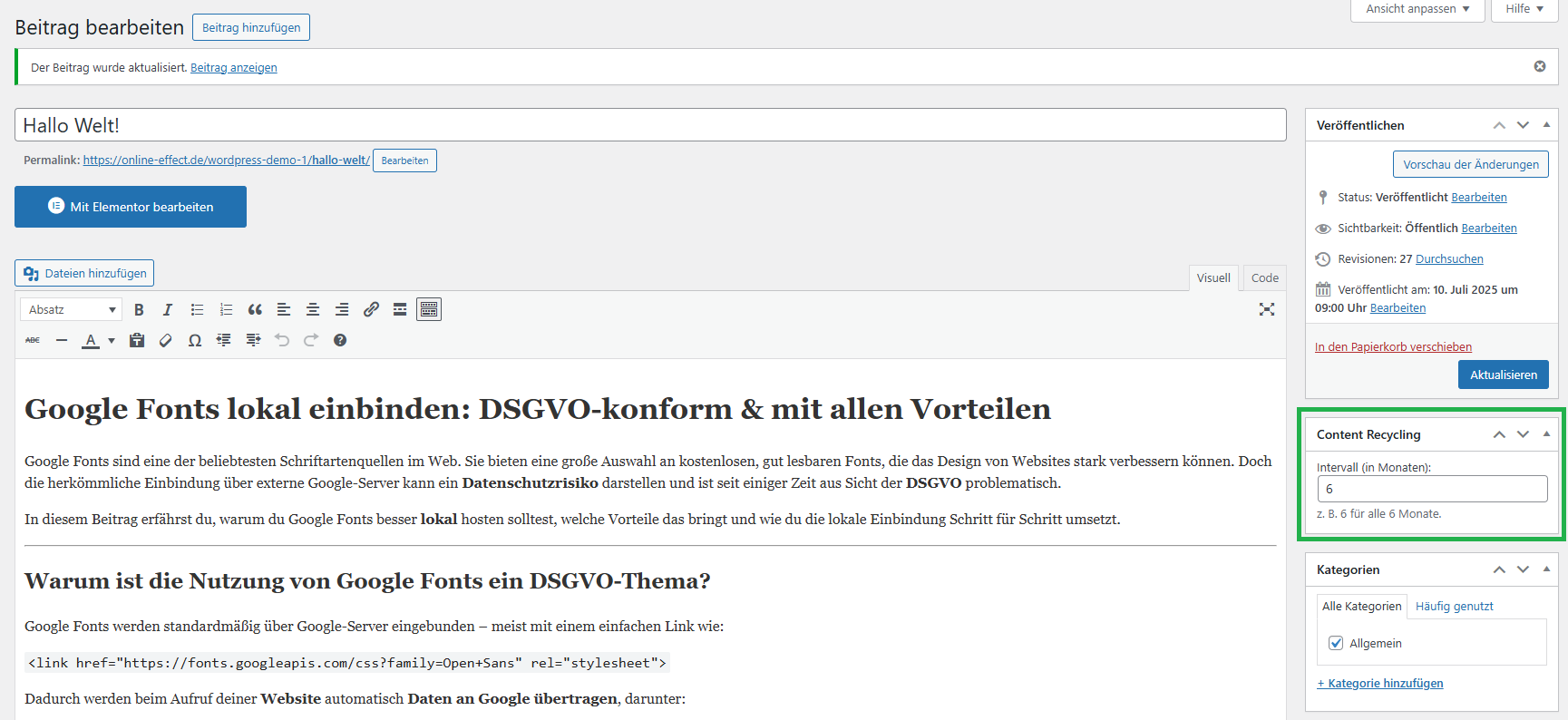Open the Absatz paragraph format dropdown

tap(71, 309)
